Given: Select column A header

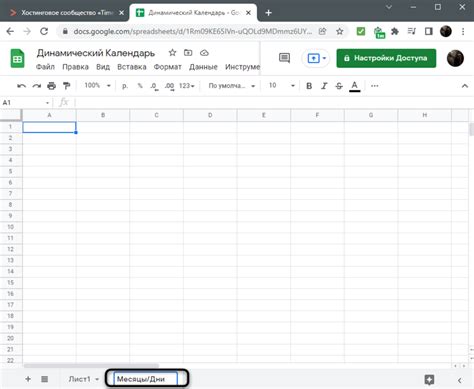Looking at the screenshot, I should click(49, 115).
